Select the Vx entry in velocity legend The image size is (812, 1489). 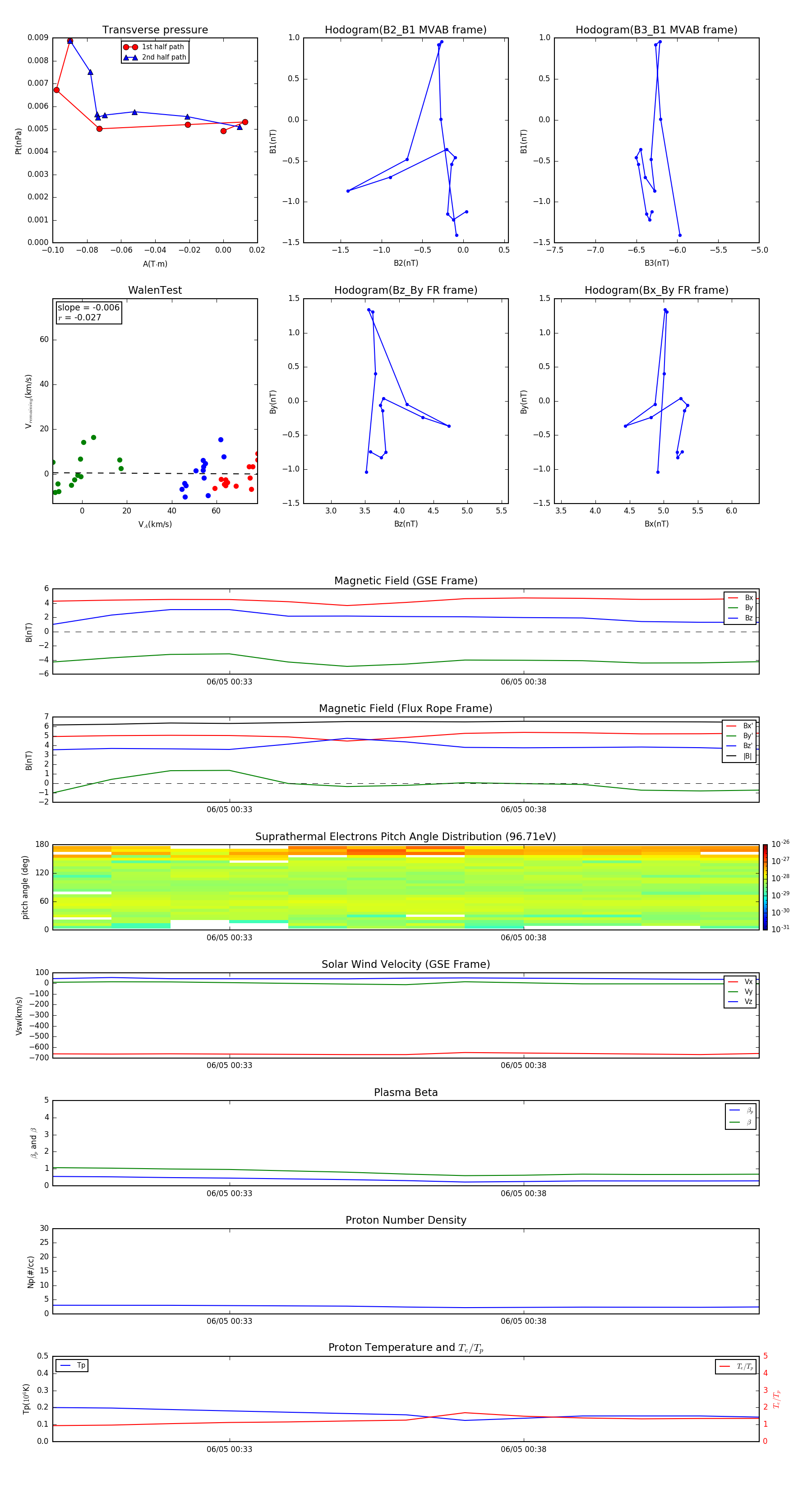740,981
